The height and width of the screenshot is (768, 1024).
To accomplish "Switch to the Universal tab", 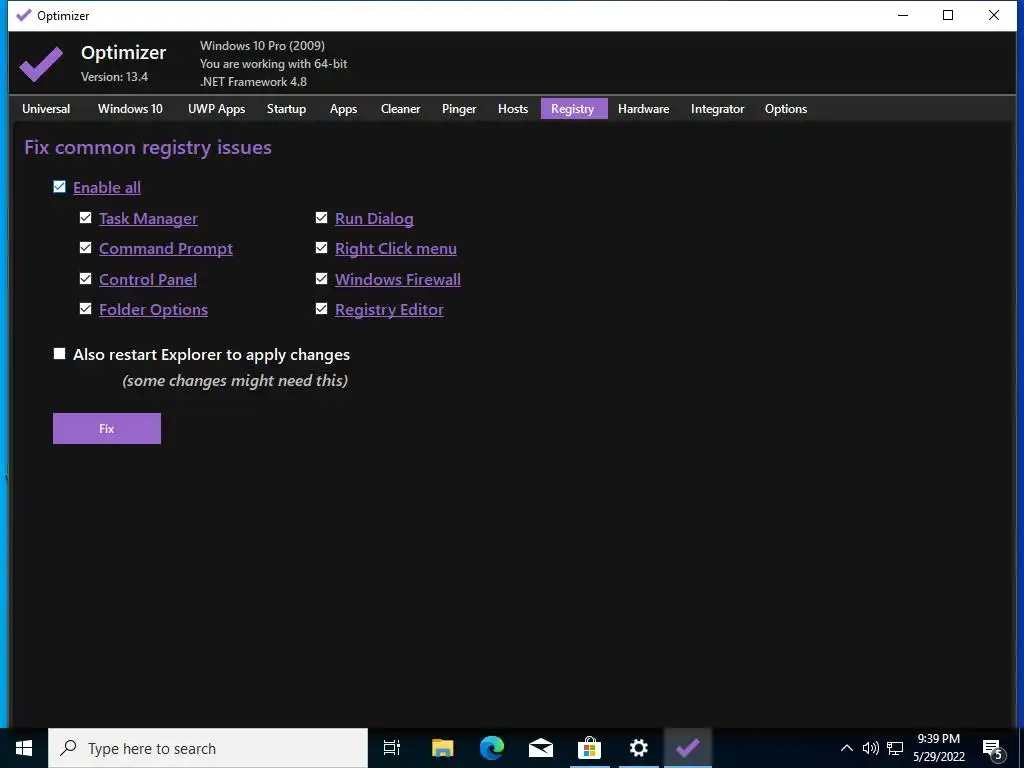I will (x=46, y=109).
